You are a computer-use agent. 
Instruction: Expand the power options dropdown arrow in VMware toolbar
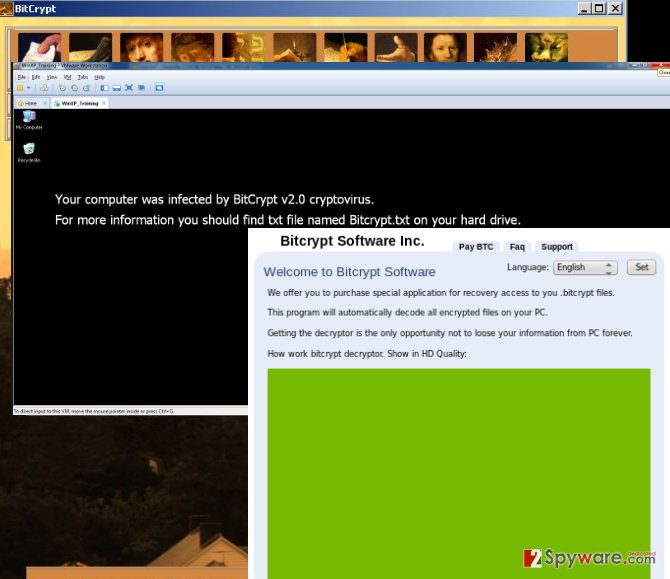29,88
